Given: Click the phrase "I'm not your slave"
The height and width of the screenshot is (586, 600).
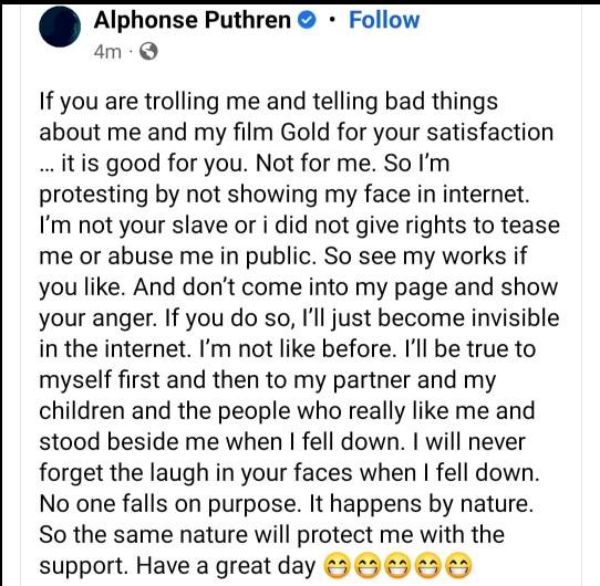Looking at the screenshot, I should [132, 226].
